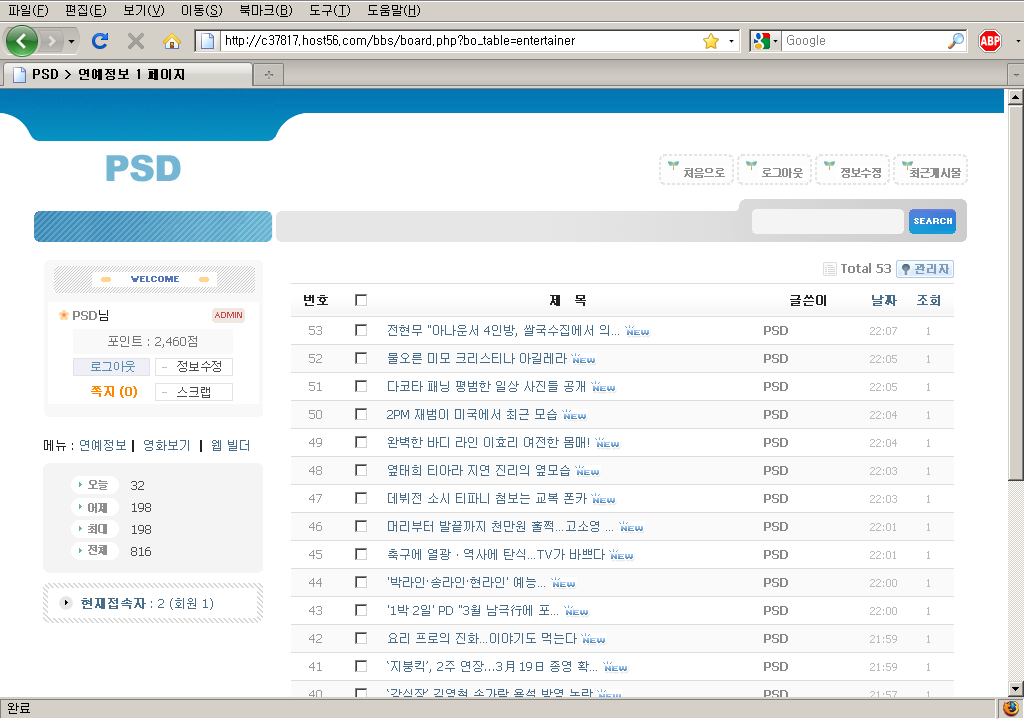Click the blue SEARCH button
The image size is (1024, 719).
[932, 221]
